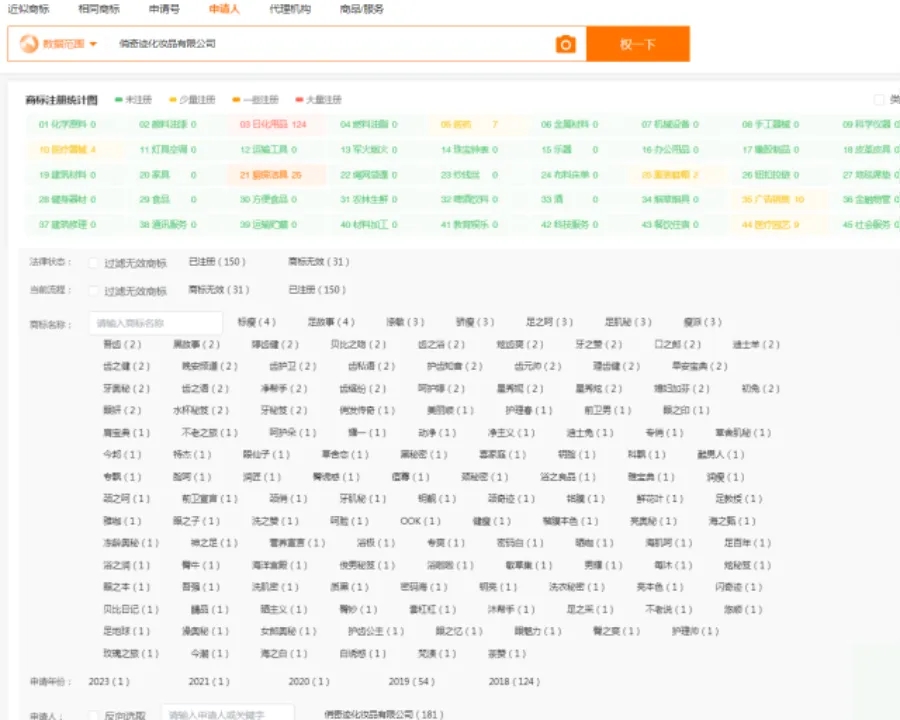900x720 pixels.
Task: Filter by application year 2018 (124)
Action: 514,682
